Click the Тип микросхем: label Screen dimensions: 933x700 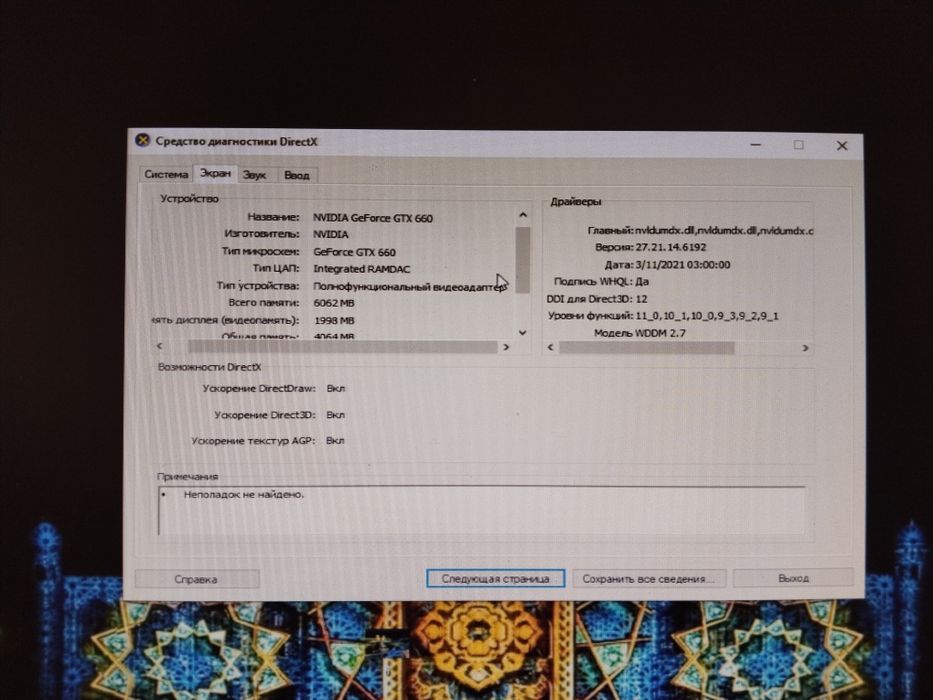(x=261, y=251)
